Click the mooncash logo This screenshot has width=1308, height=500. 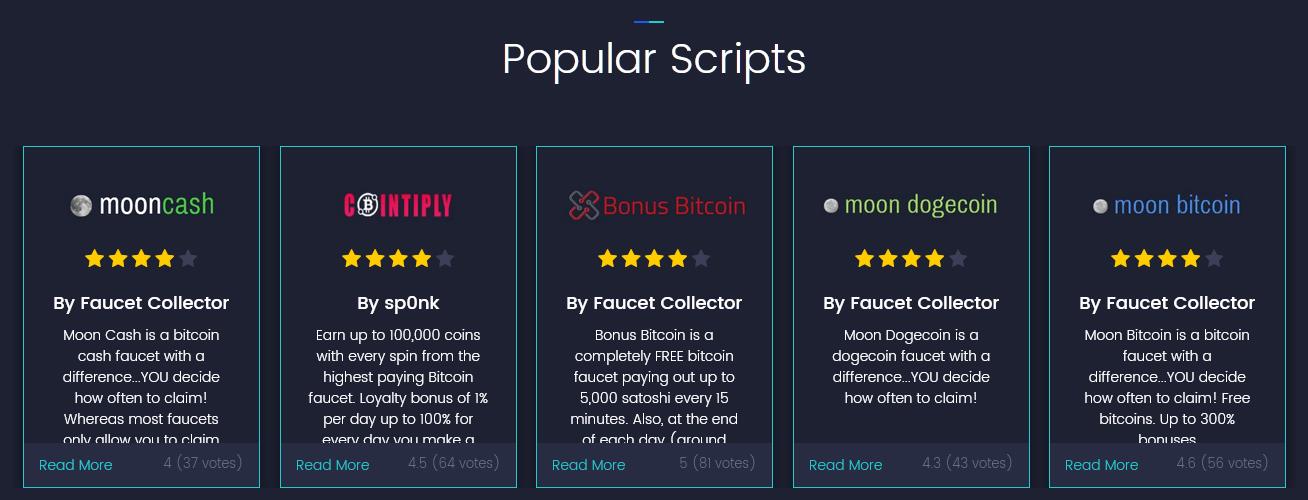pyautogui.click(x=142, y=205)
